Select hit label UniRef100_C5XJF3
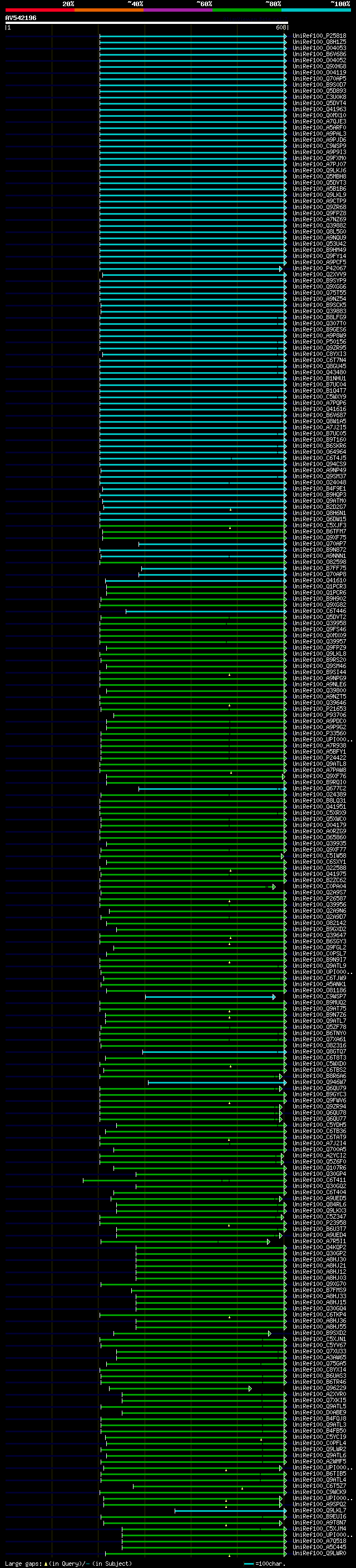 [x=319, y=525]
